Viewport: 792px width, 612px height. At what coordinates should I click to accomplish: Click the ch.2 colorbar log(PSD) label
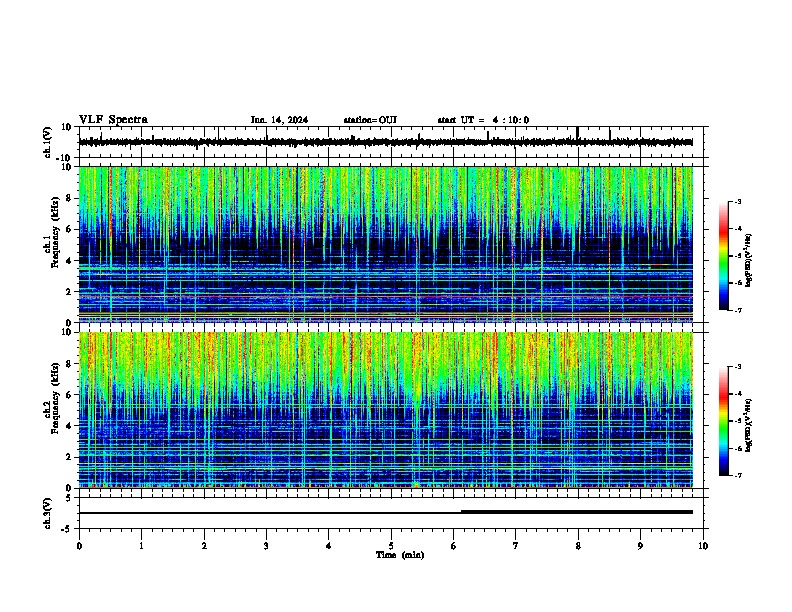click(x=748, y=425)
